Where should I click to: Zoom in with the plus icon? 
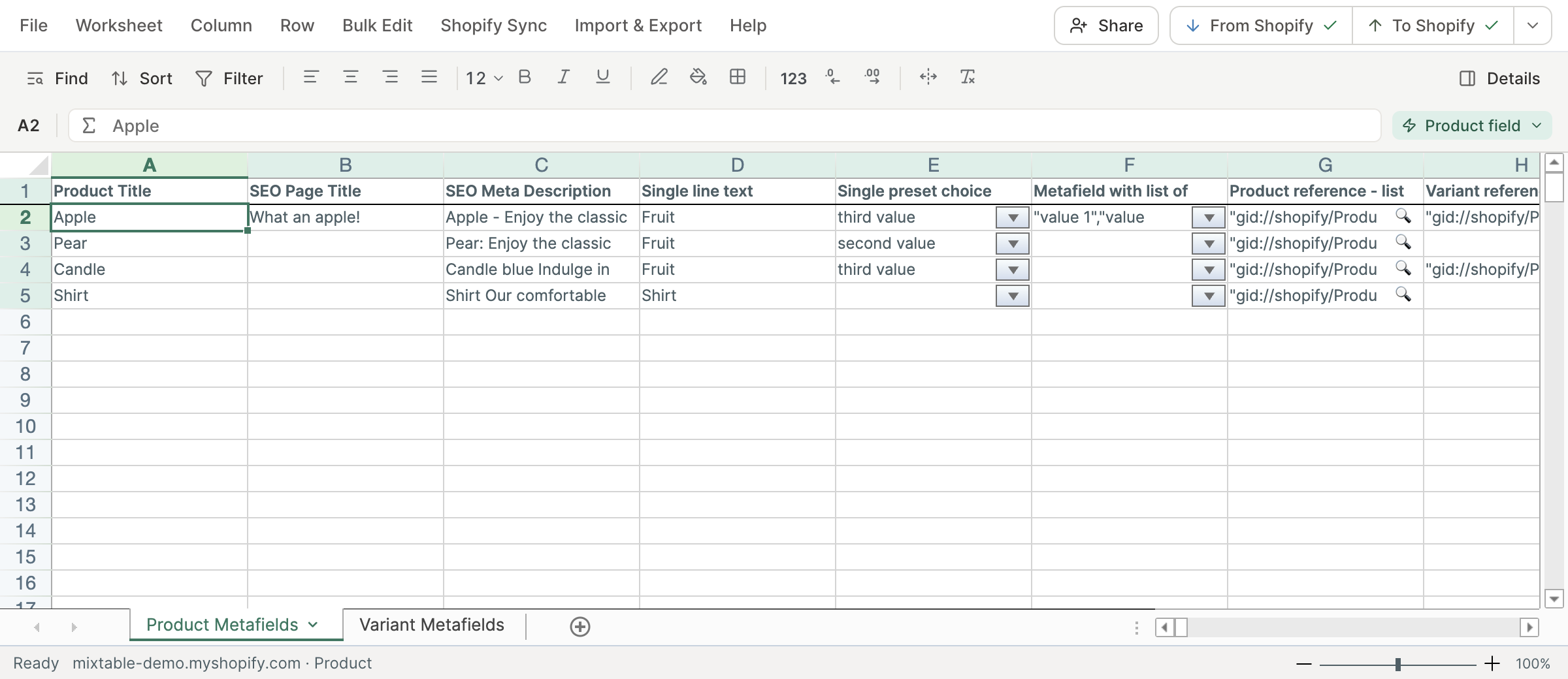pos(1492,664)
